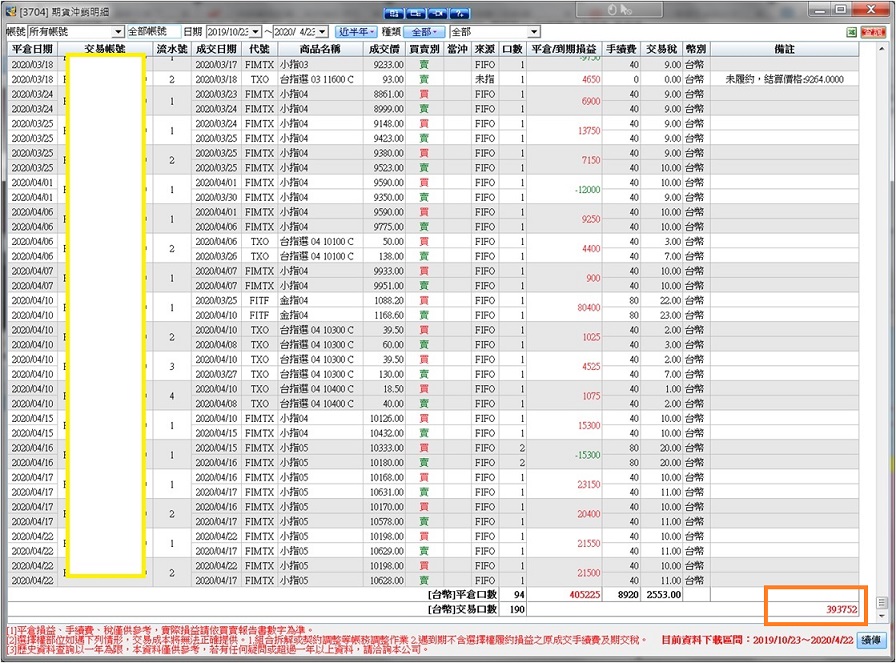Click the second blue window-split icon in title bar
The image size is (896, 663).
point(416,13)
